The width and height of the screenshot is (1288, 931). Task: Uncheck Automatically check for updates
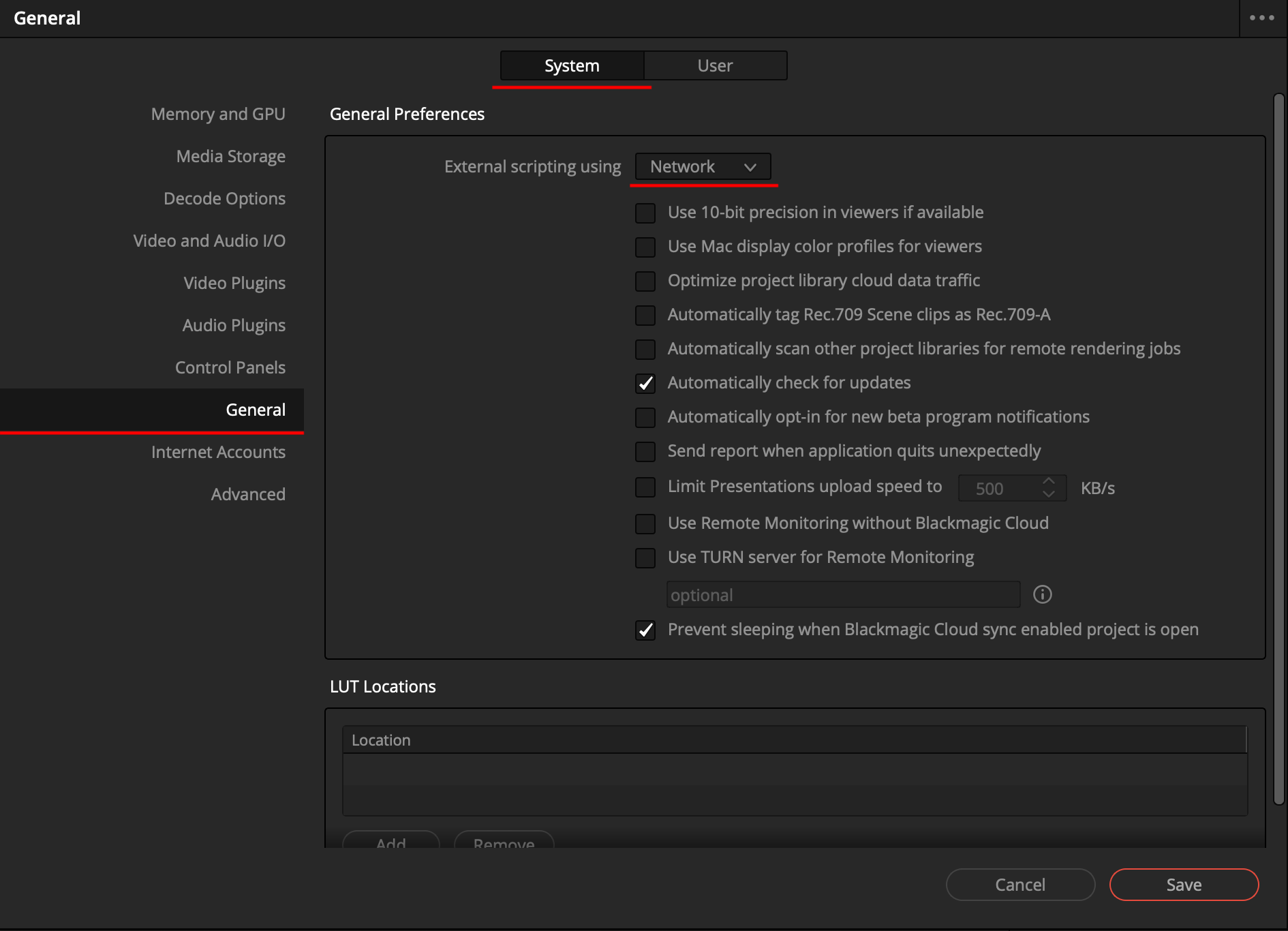point(645,383)
